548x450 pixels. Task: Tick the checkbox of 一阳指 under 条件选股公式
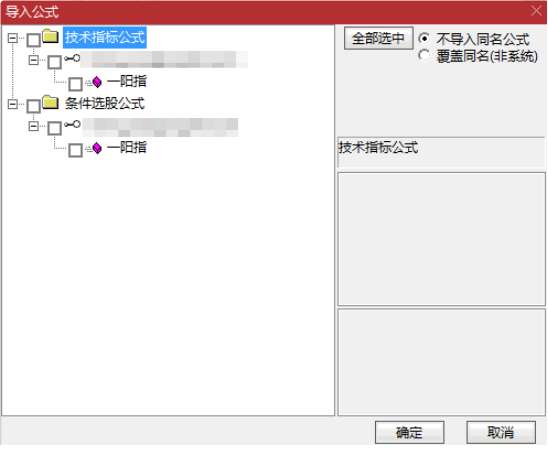click(75, 150)
